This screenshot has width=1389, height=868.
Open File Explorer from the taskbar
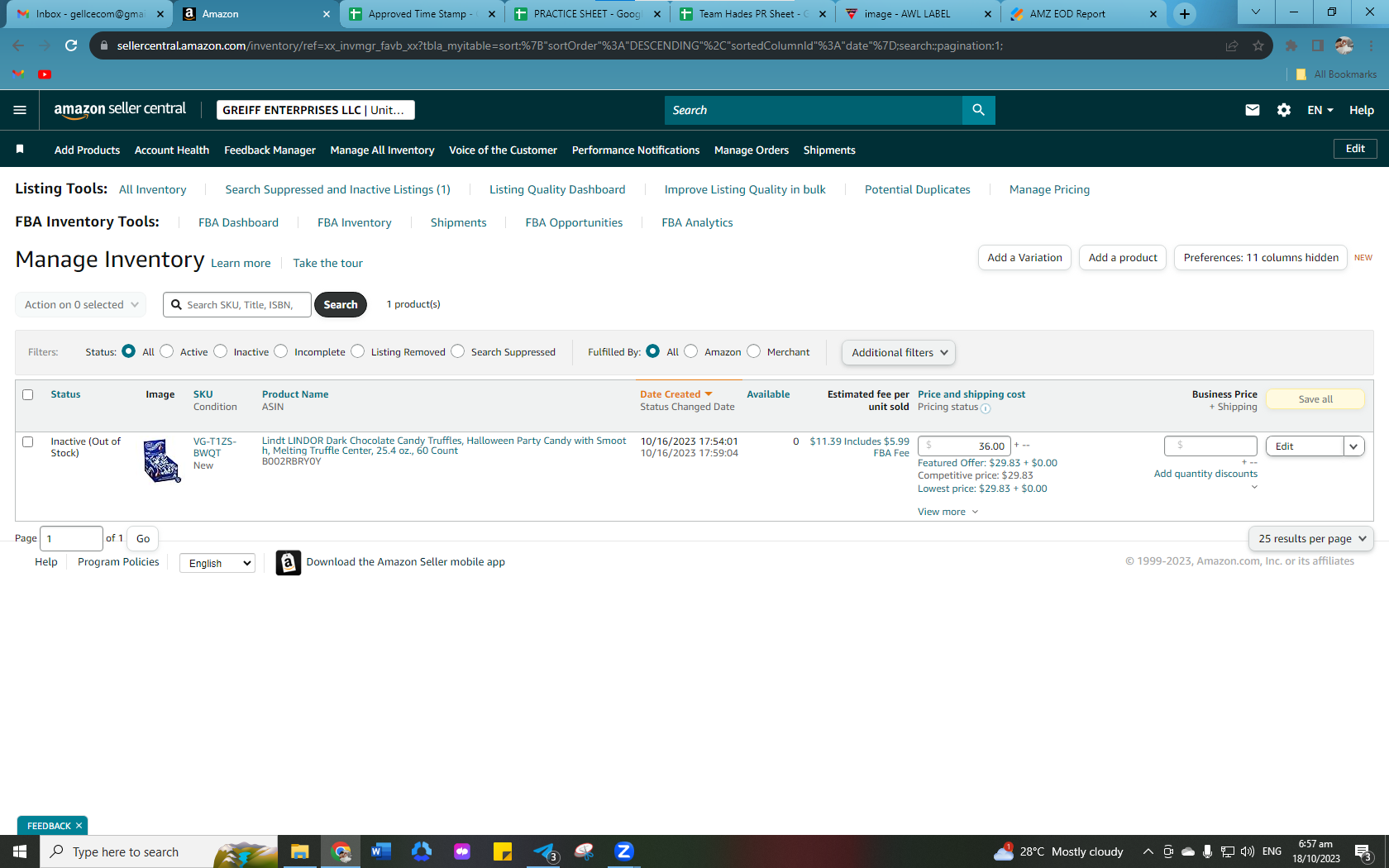coord(299,851)
